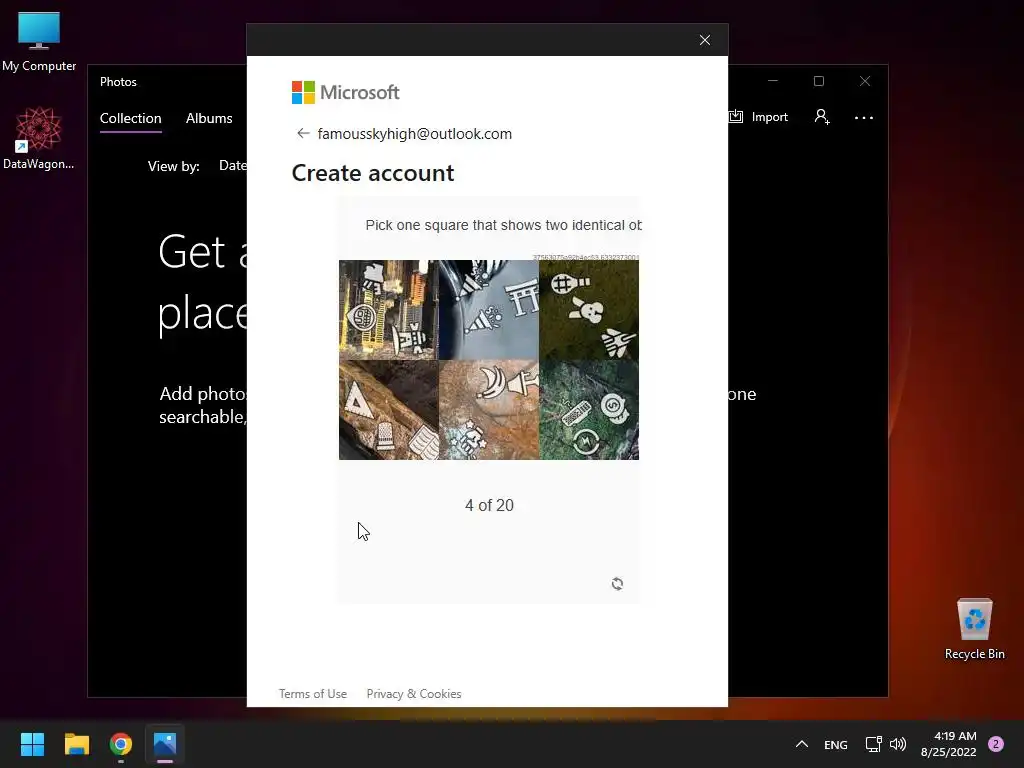
Task: Click the ENG language indicator
Action: point(835,744)
